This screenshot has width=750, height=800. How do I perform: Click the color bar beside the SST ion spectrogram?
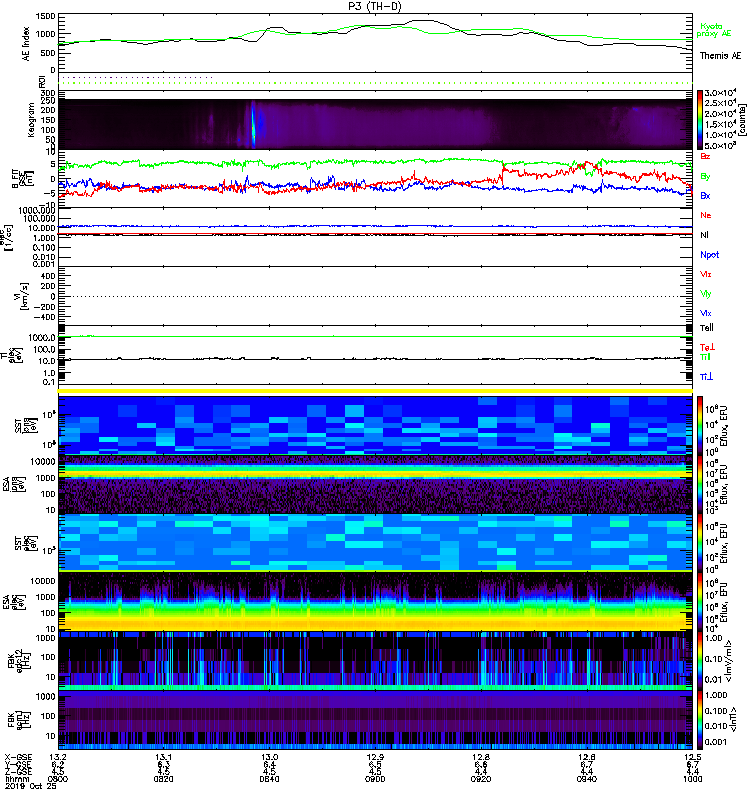(700, 424)
